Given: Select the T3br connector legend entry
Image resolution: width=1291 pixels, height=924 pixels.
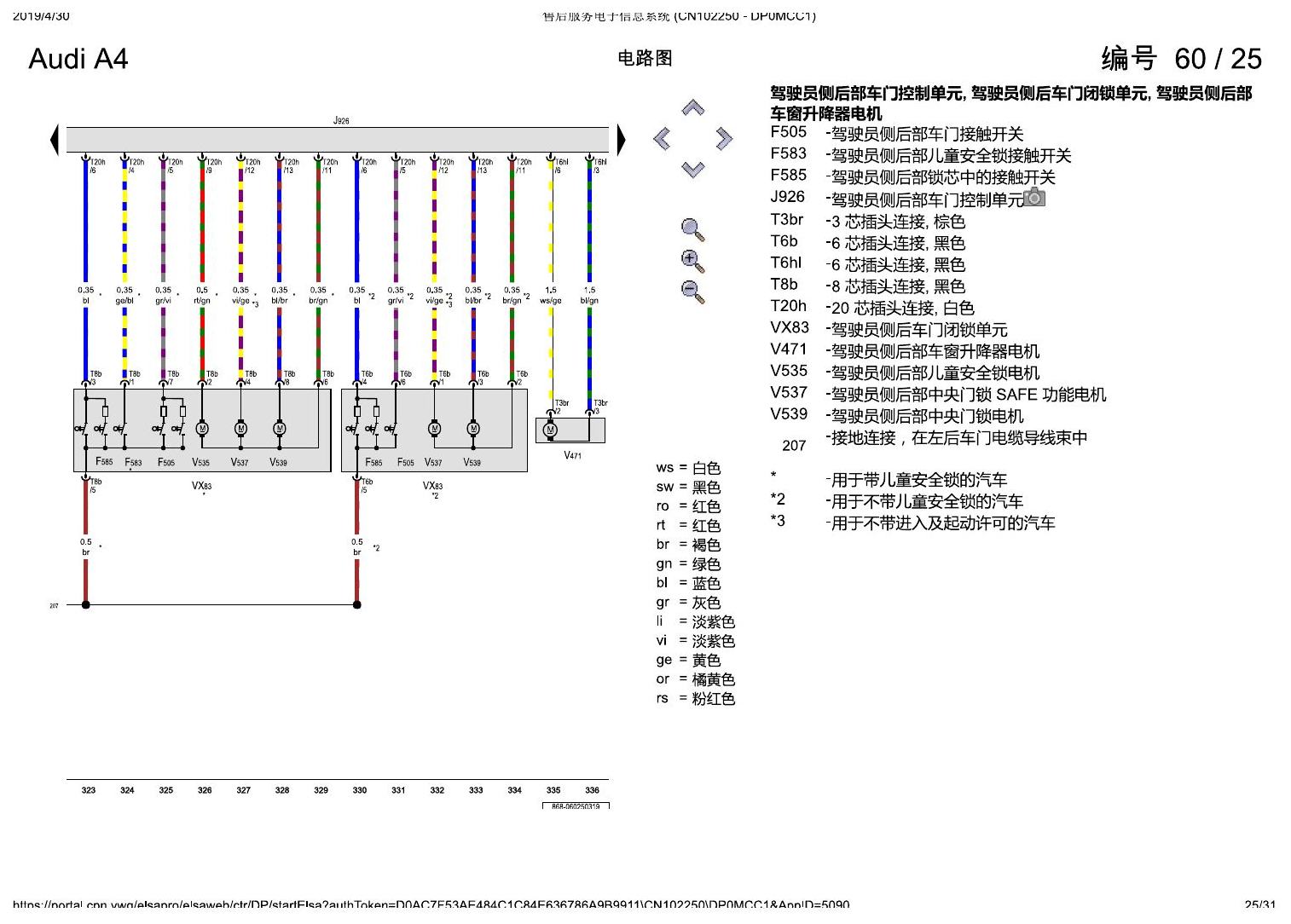Looking at the screenshot, I should 868,221.
